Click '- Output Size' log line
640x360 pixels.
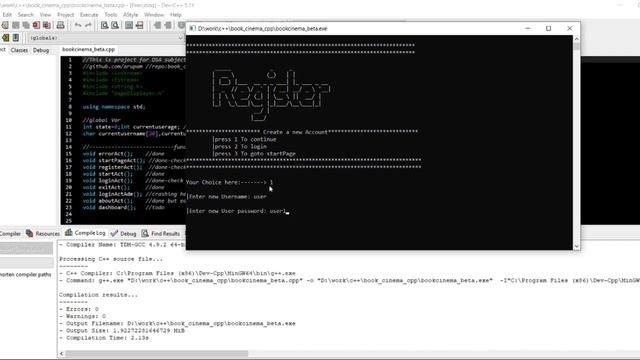[122, 331]
